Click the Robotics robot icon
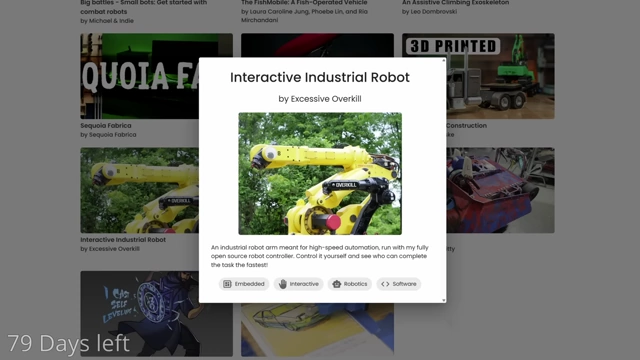This screenshot has height=360, width=640. pyautogui.click(x=336, y=284)
